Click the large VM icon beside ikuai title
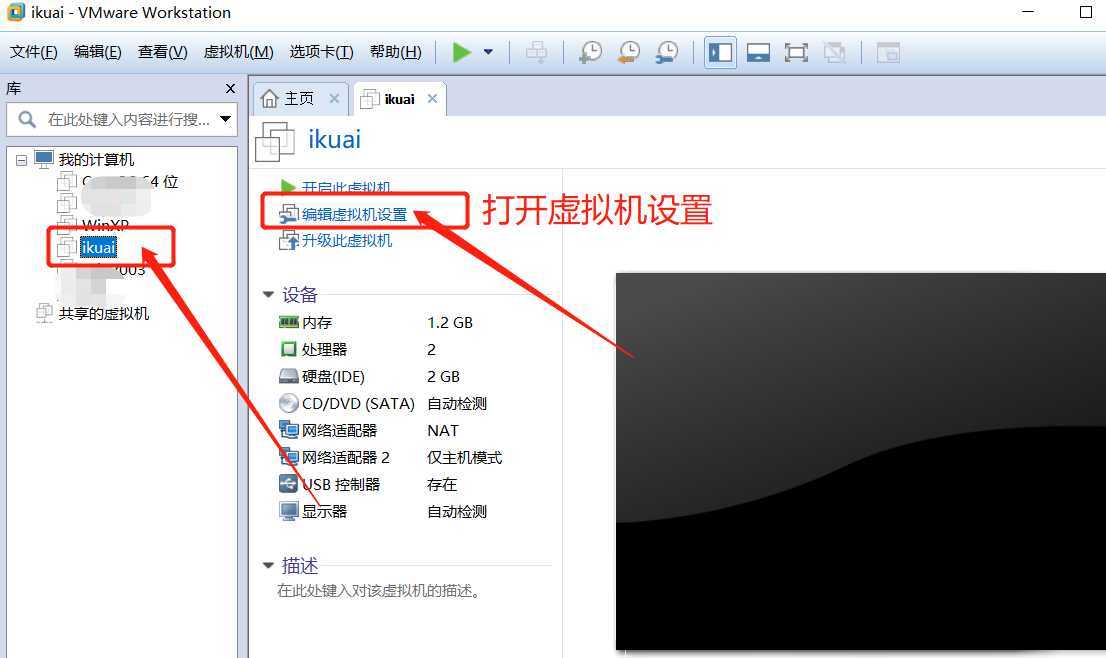The image size is (1106, 658). pos(274,141)
